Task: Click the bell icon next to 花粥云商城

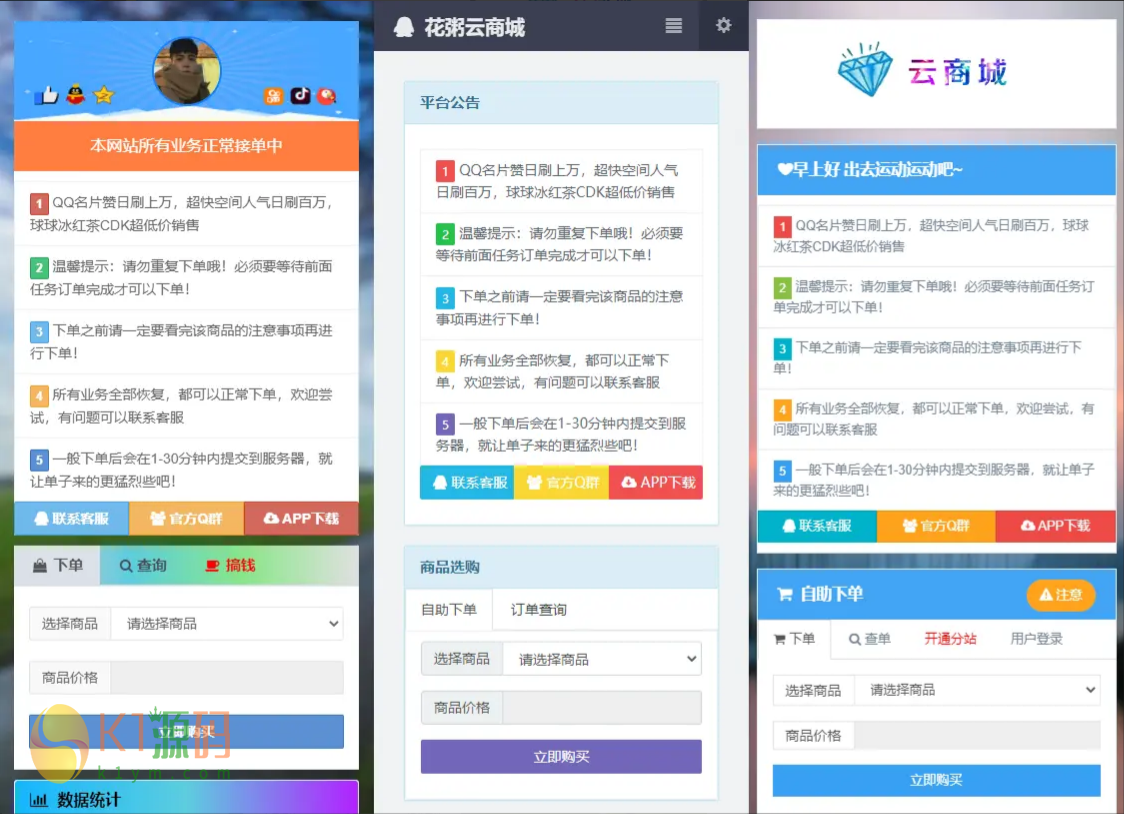Action: (x=404, y=27)
